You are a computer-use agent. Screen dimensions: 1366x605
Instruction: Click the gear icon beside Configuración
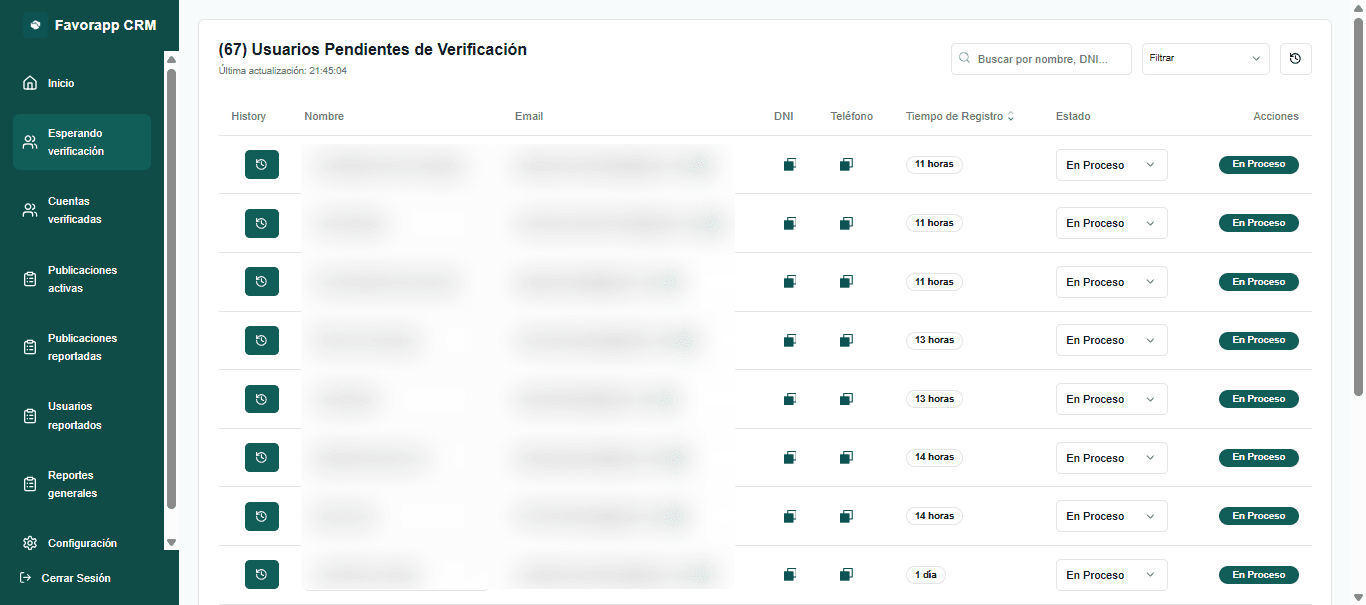pos(29,543)
